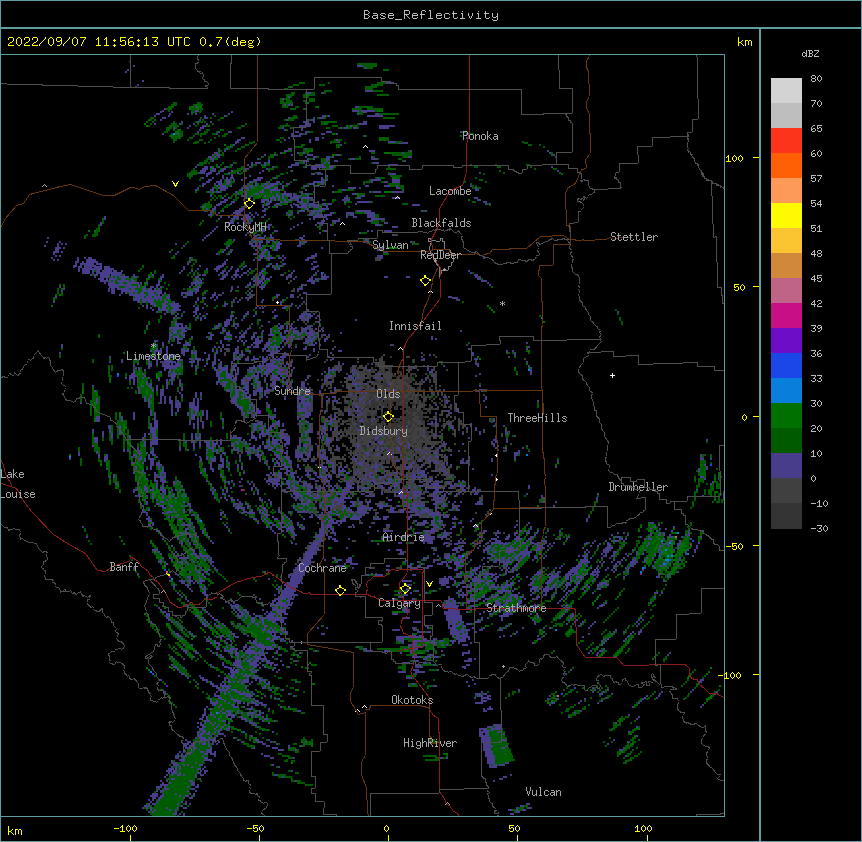
Task: Click the white asterisk east of Innisfail
Action: pos(502,303)
